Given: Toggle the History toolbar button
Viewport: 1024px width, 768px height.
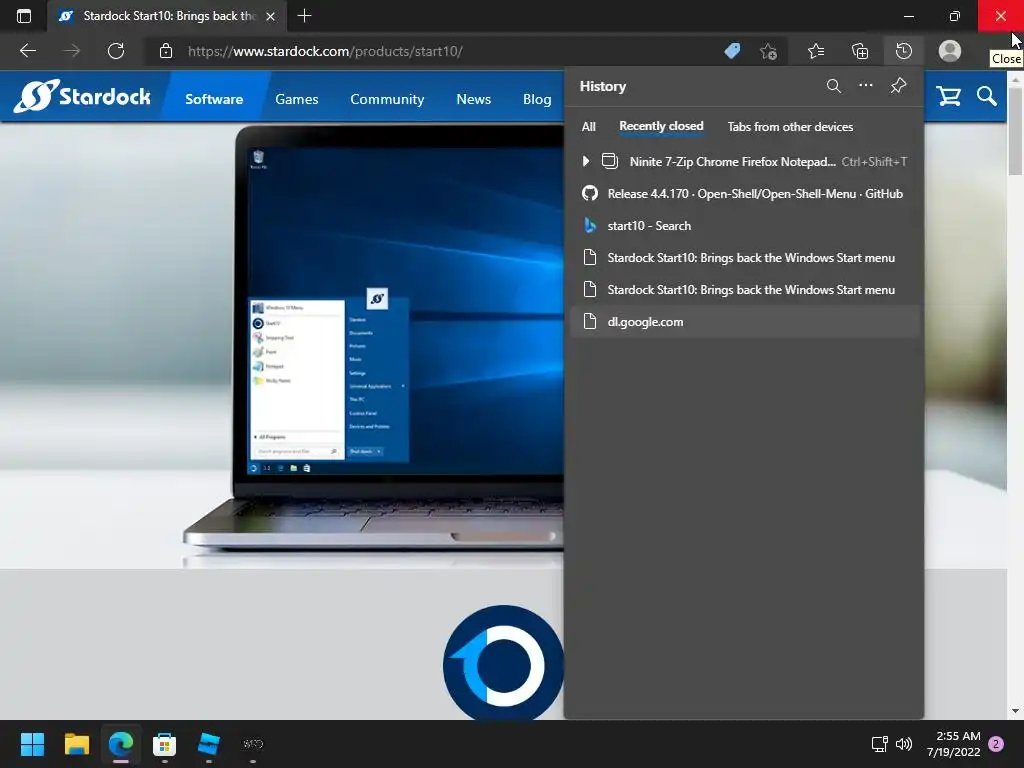Looking at the screenshot, I should [x=904, y=51].
